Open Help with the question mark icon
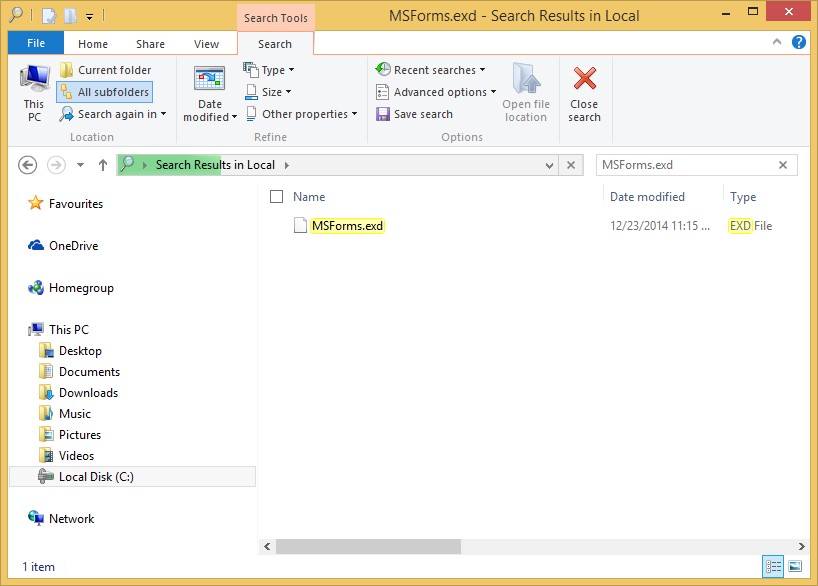The width and height of the screenshot is (818, 586). pyautogui.click(x=799, y=42)
